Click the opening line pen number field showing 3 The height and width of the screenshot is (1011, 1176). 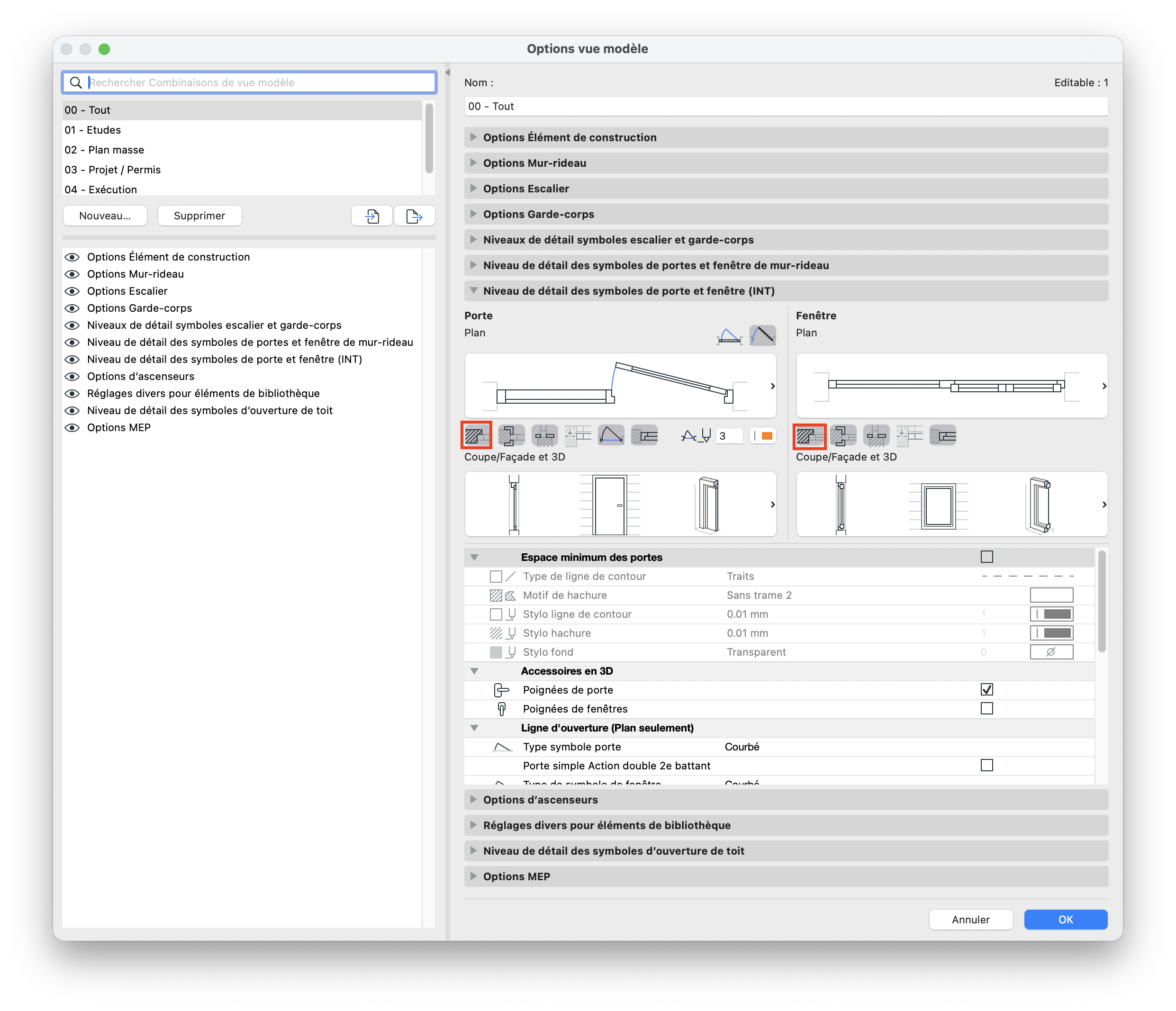point(729,435)
